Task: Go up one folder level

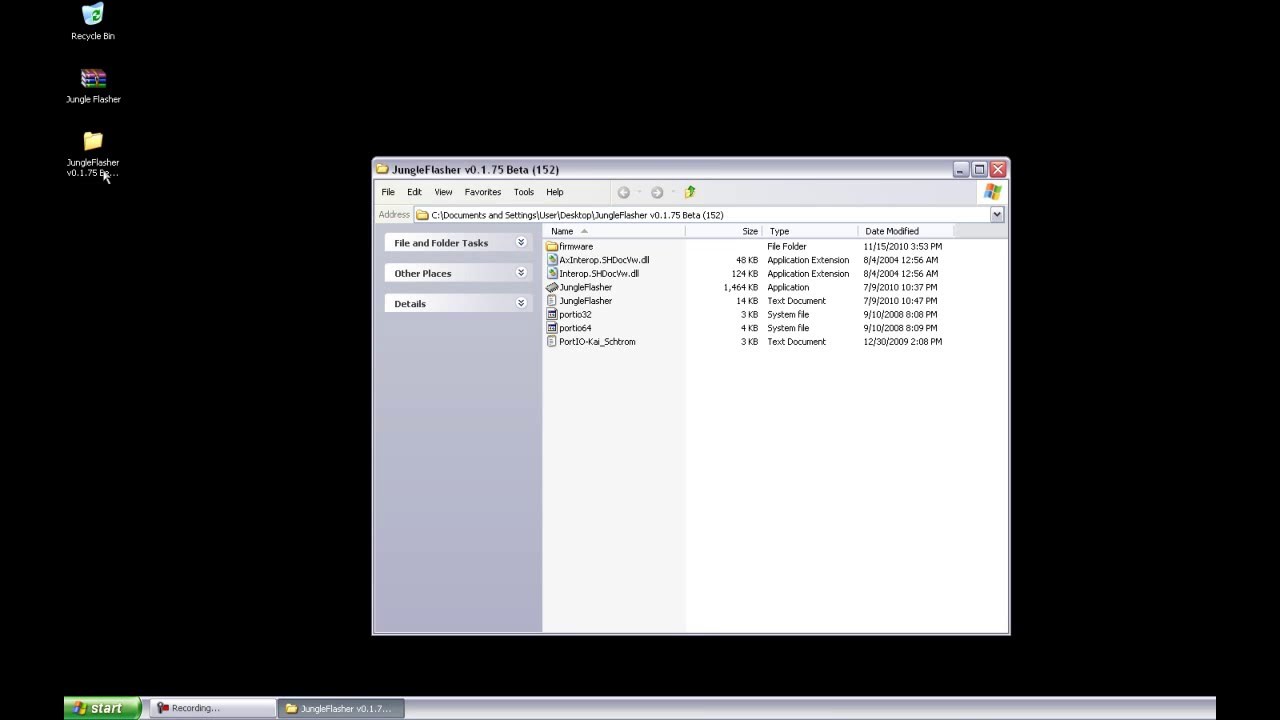Action: pos(690,192)
